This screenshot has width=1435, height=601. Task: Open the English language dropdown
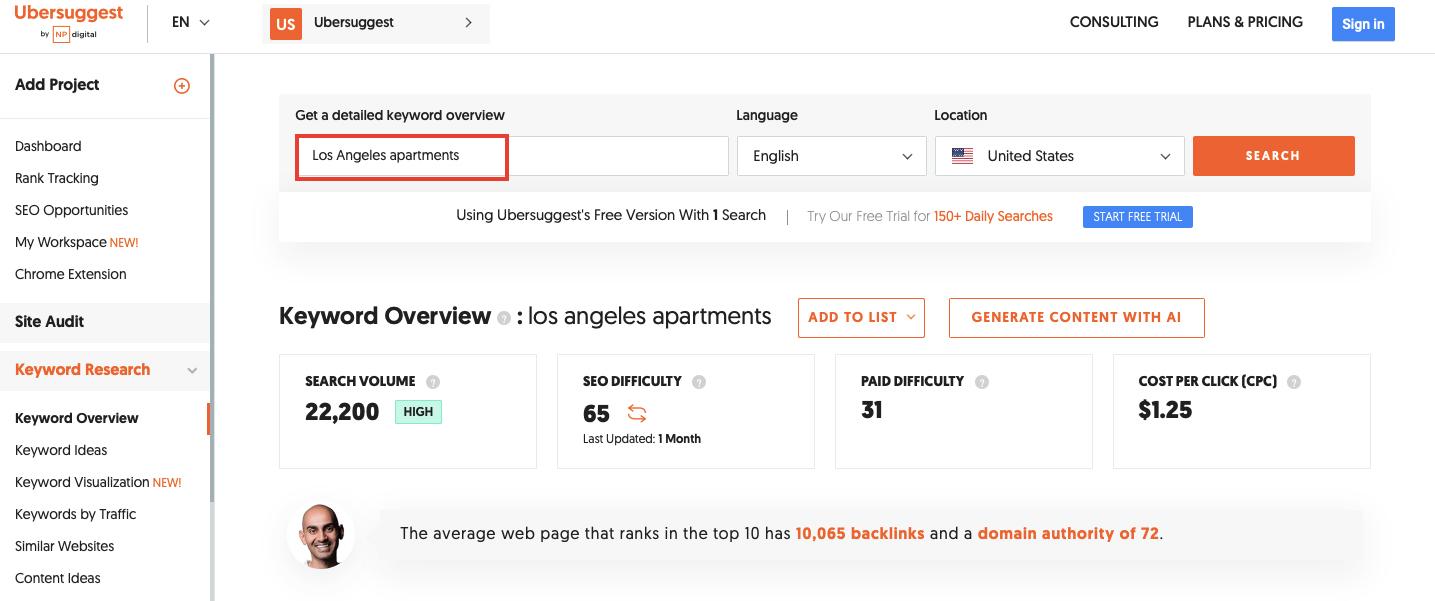tap(832, 156)
